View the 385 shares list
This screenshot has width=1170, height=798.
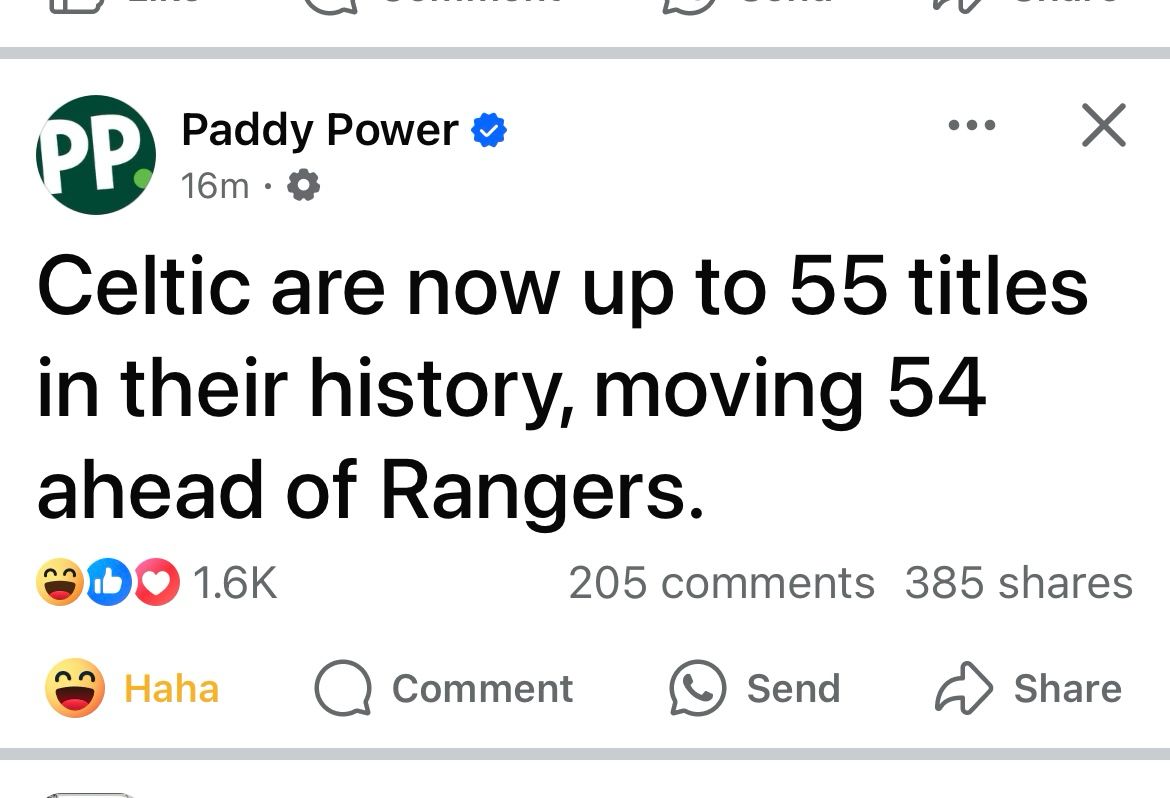click(1019, 582)
